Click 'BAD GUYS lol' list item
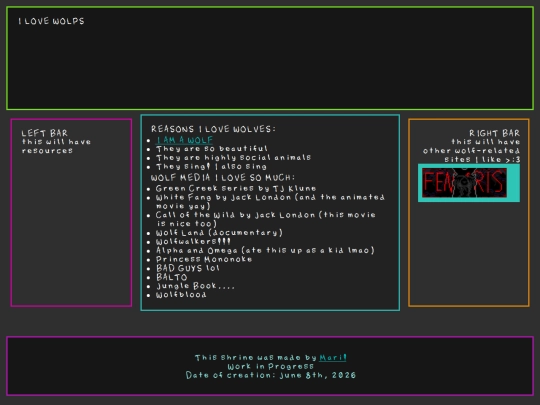The width and height of the screenshot is (540, 405). [x=188, y=268]
